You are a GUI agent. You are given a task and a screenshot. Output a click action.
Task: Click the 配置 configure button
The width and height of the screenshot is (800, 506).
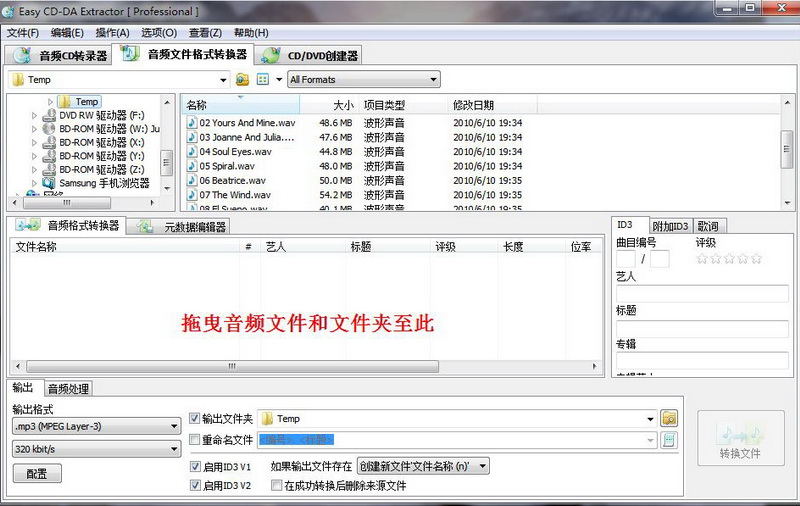point(37,473)
